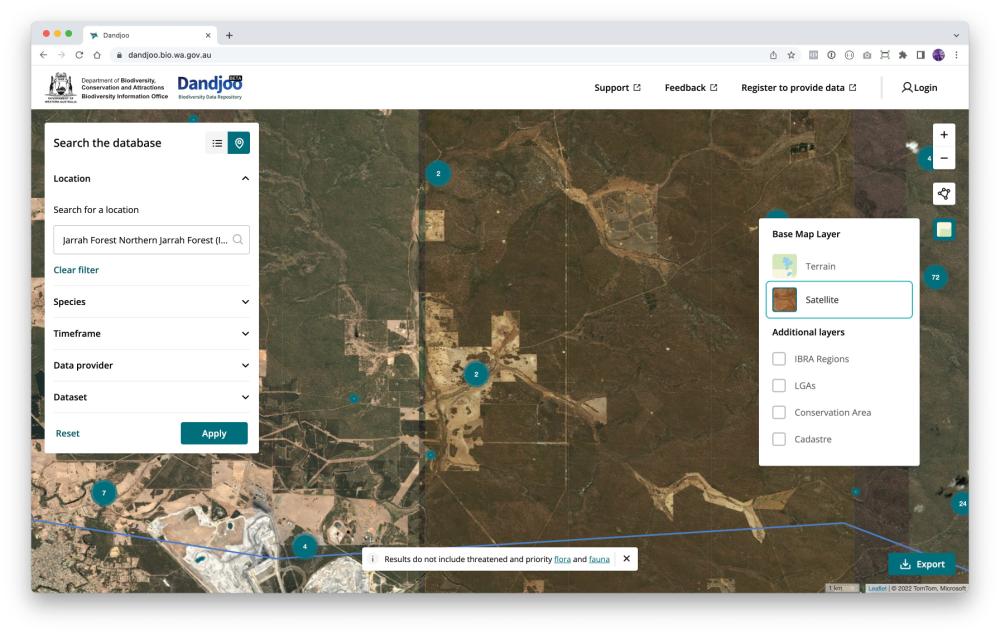Viewport: 1000px width, 634px height.
Task: Zoom out on the map
Action: [944, 158]
